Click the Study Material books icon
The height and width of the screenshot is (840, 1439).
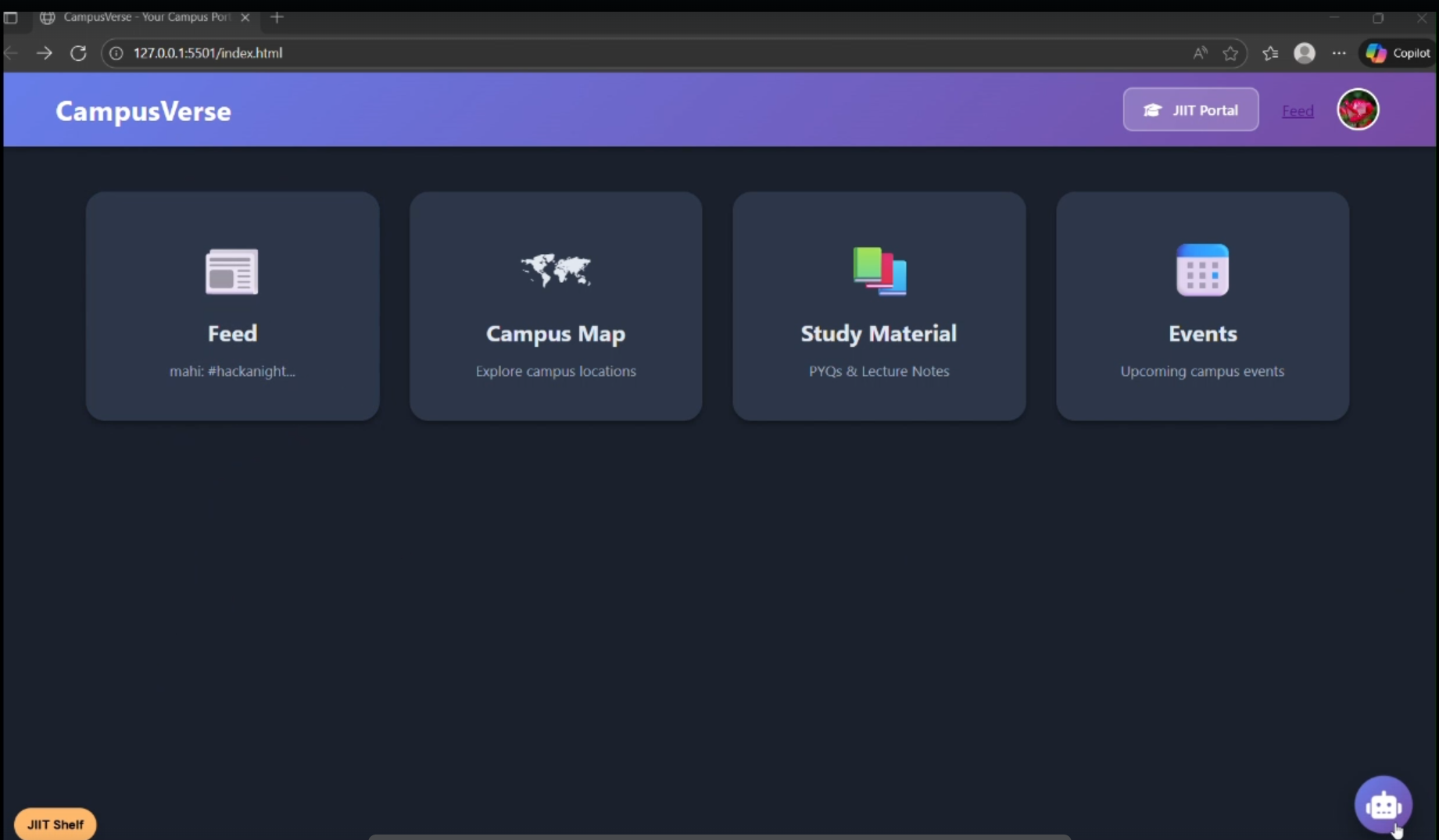(879, 271)
